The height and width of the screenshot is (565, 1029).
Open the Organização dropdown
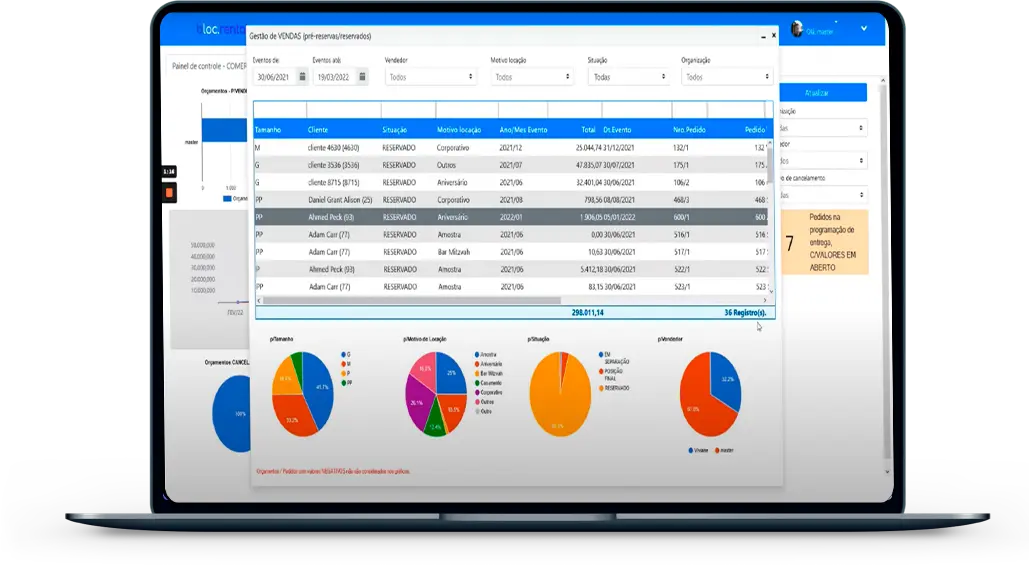(x=725, y=77)
